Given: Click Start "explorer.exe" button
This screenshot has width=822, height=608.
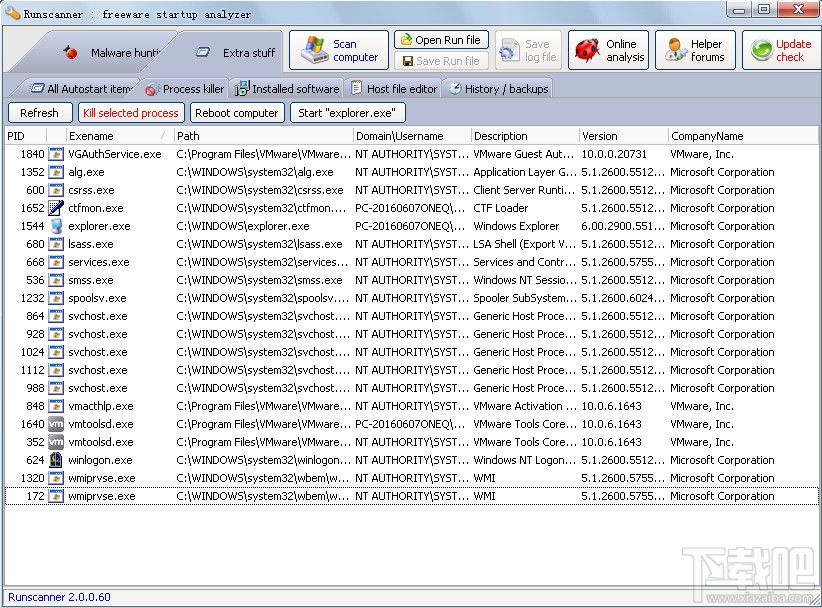Looking at the screenshot, I should pos(347,113).
